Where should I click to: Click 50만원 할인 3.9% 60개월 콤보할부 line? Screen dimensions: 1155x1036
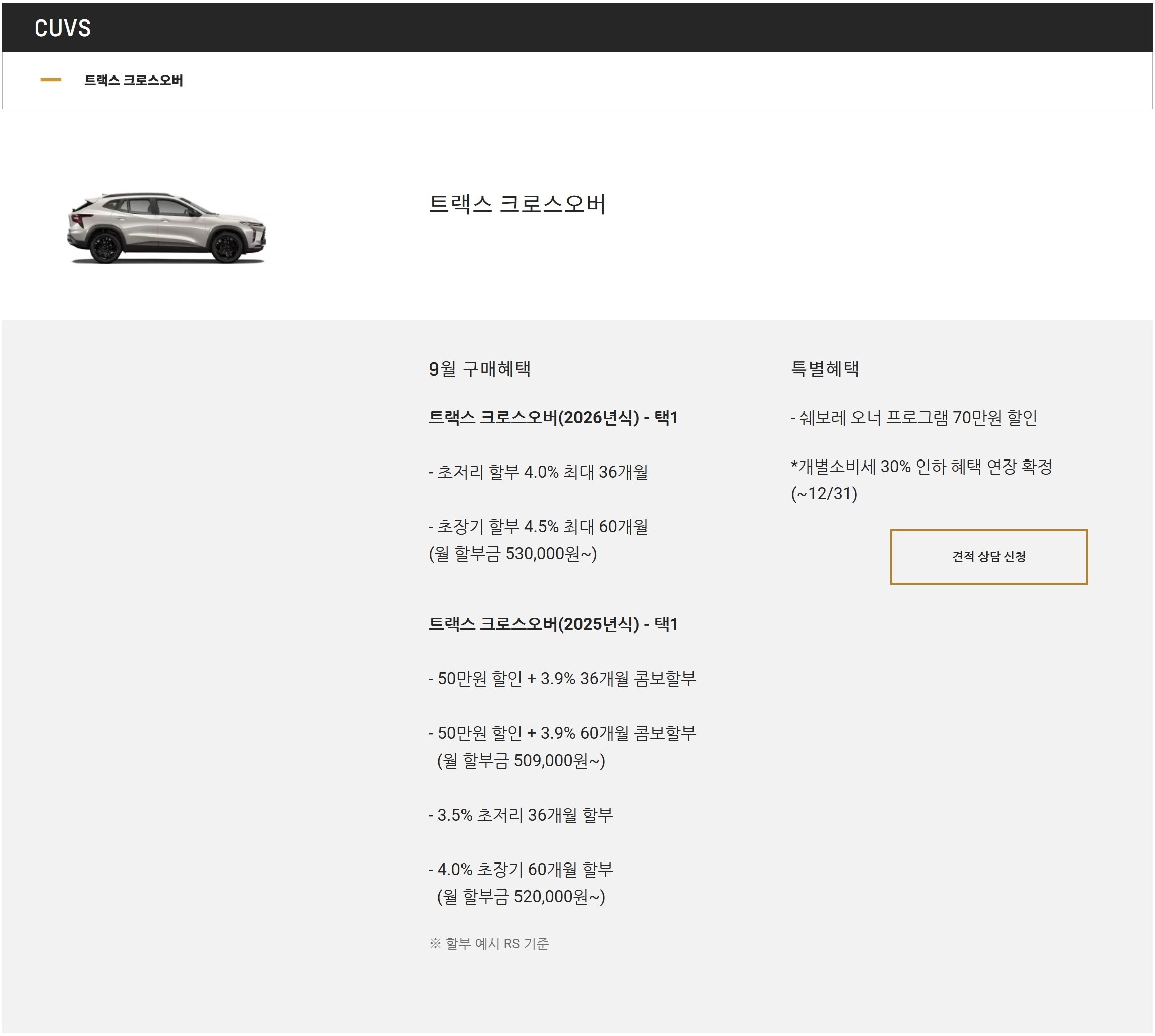click(562, 733)
